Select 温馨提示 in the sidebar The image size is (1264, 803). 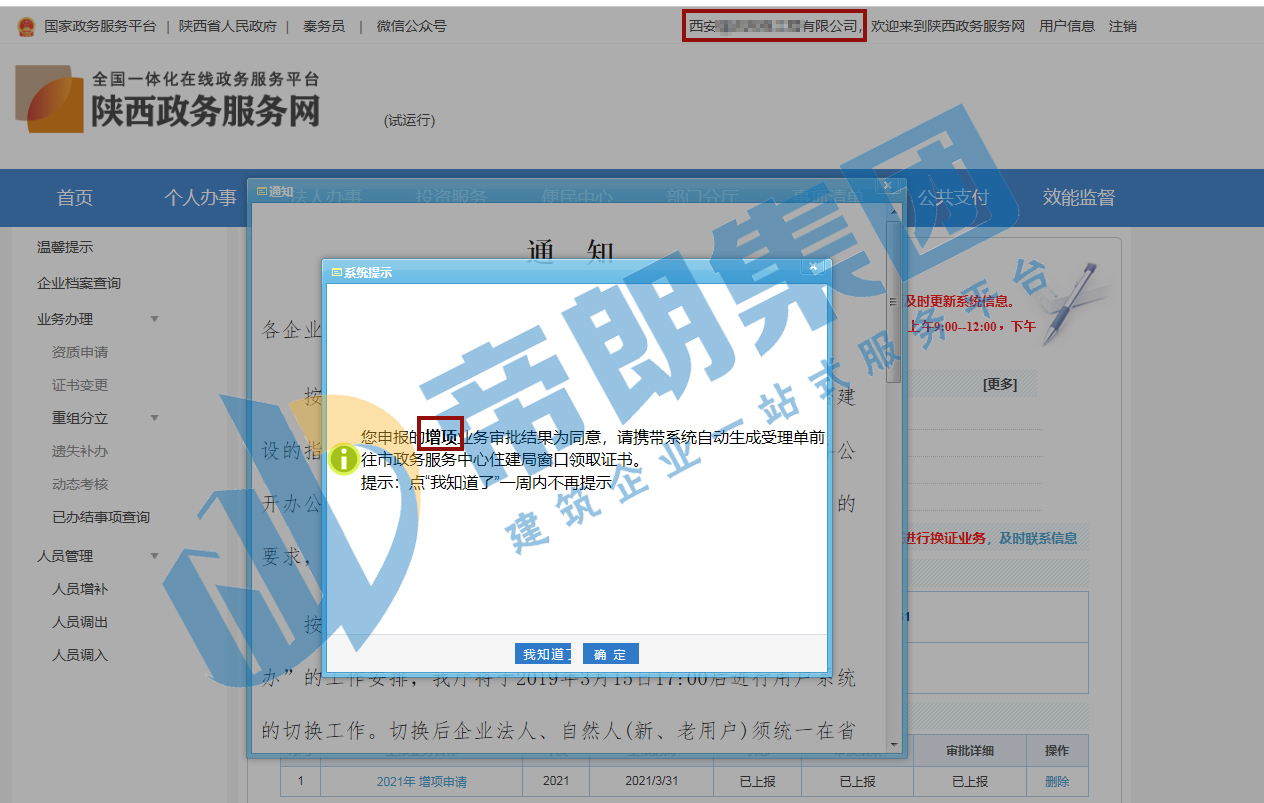pyautogui.click(x=65, y=247)
